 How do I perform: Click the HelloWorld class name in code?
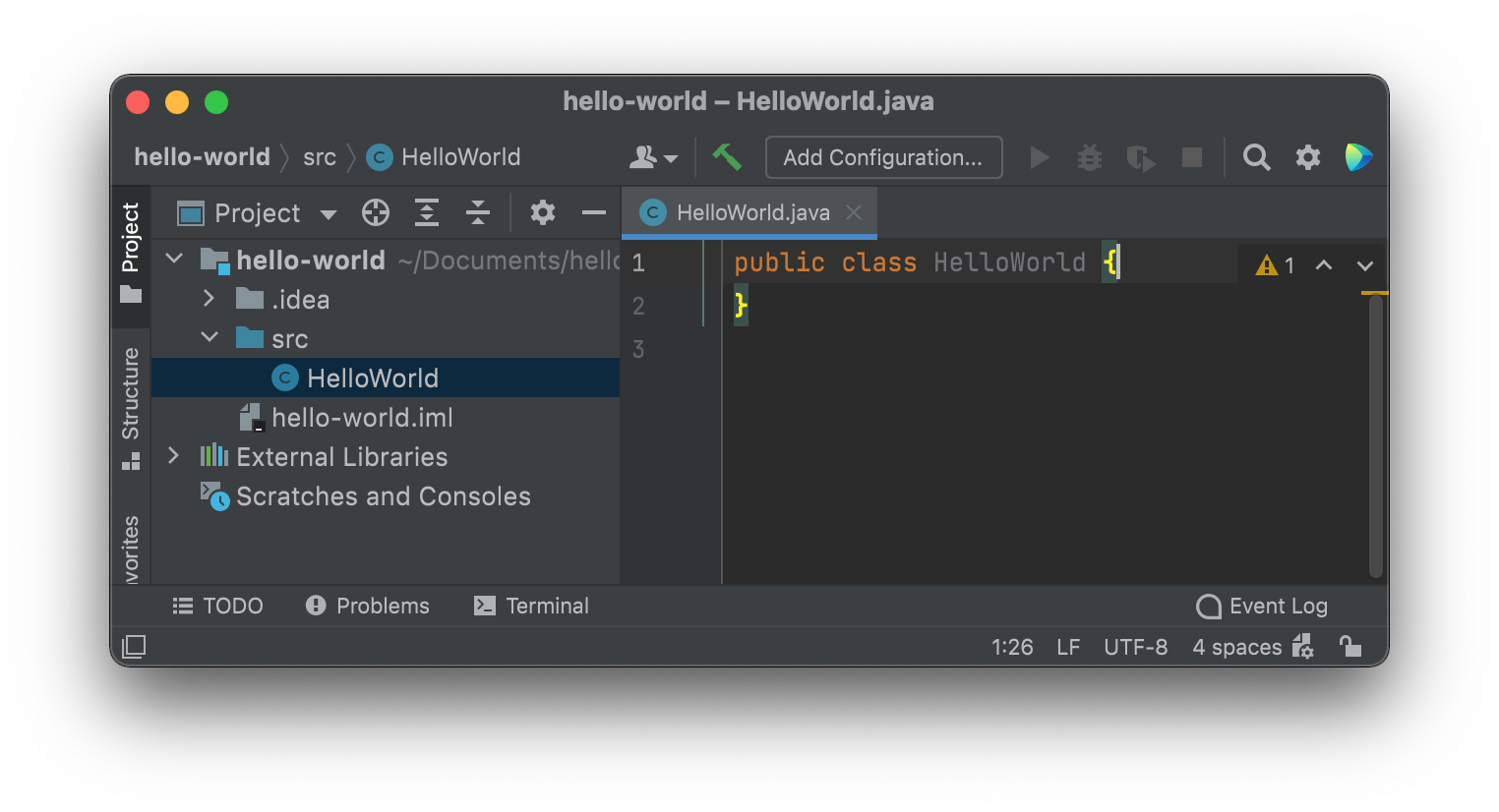(x=1009, y=262)
